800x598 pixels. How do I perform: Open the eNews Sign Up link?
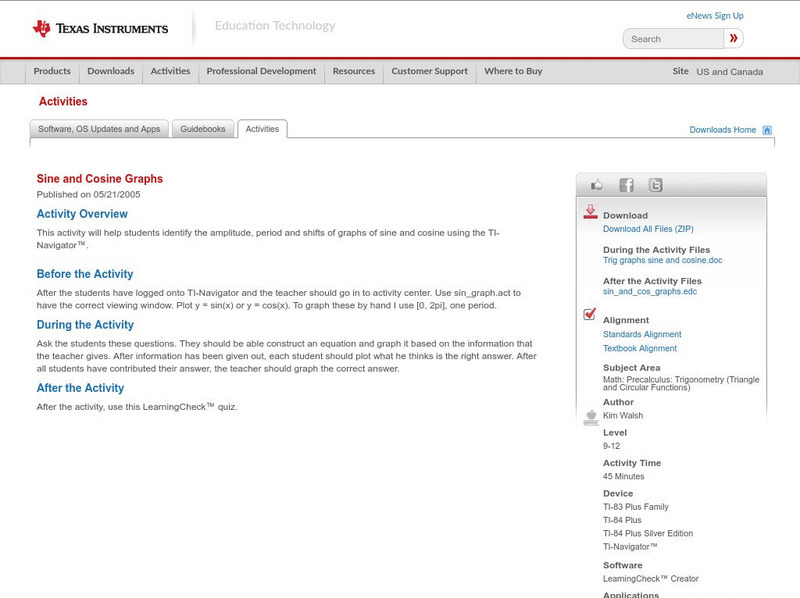coord(715,16)
